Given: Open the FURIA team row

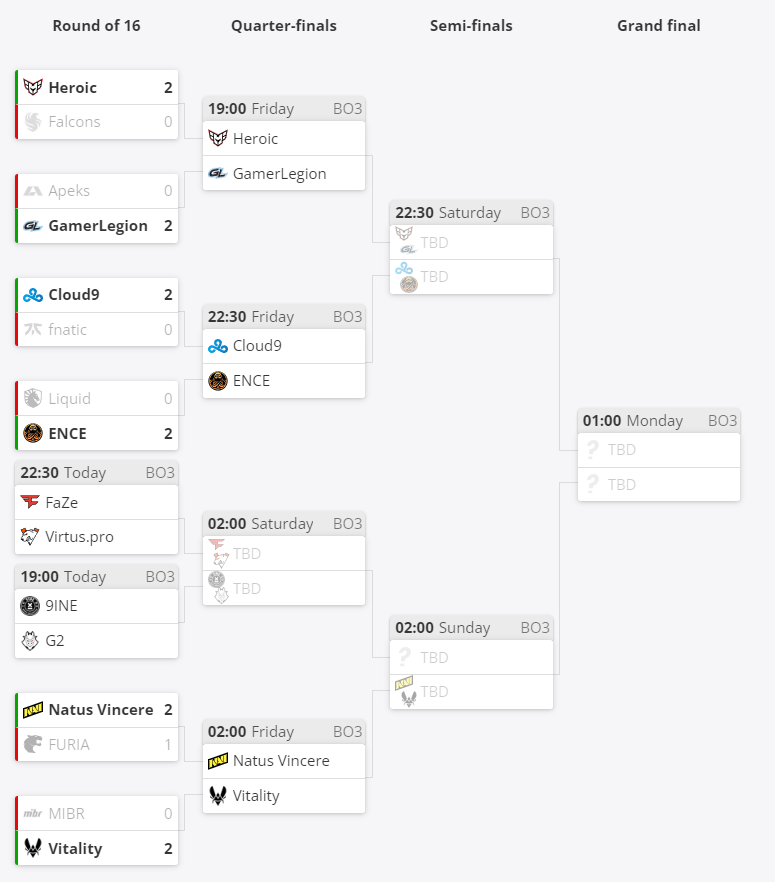Looking at the screenshot, I should (x=97, y=744).
